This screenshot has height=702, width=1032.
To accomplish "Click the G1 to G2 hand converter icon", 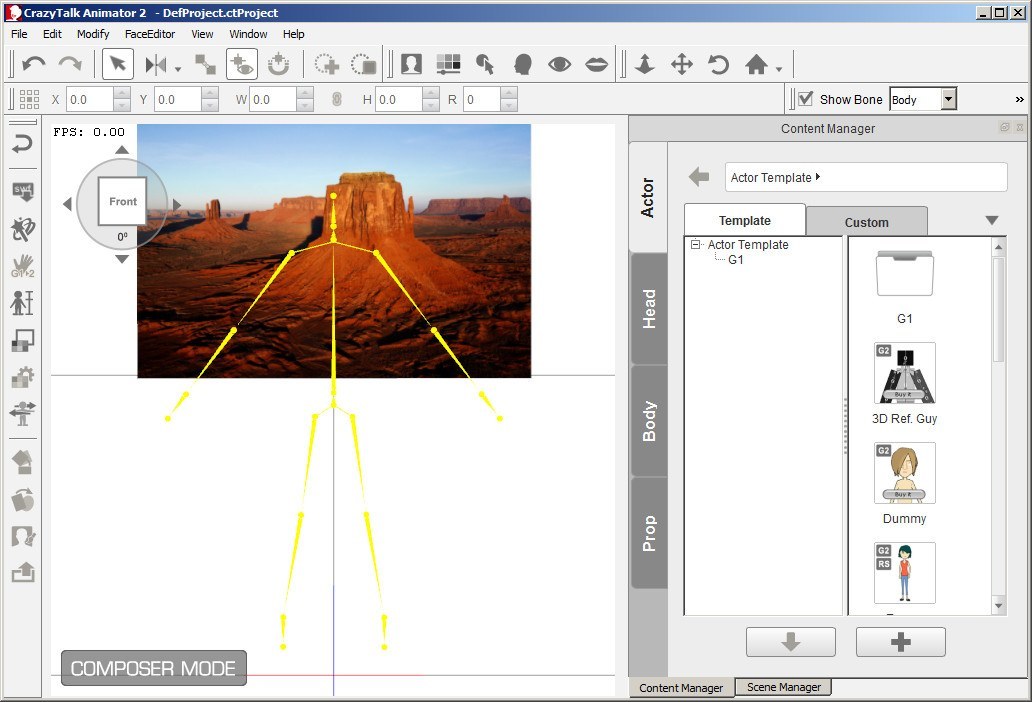I will point(22,266).
